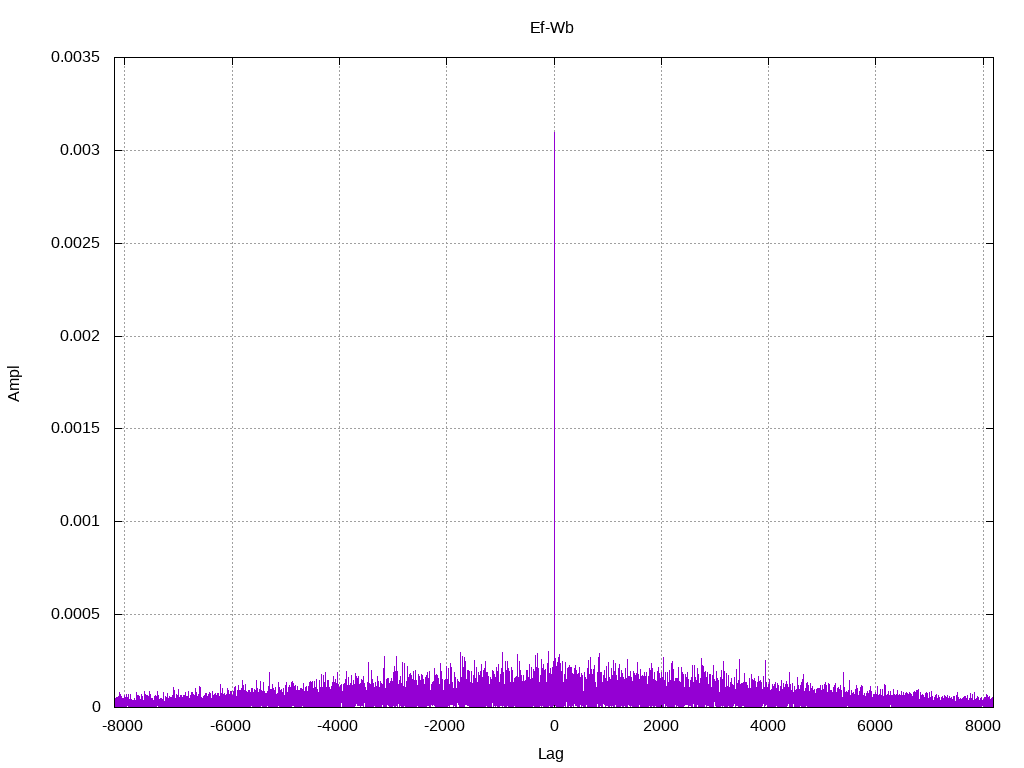Click the y-axis value 0.0035
Screen dimensions: 1024x768
click(x=76, y=57)
